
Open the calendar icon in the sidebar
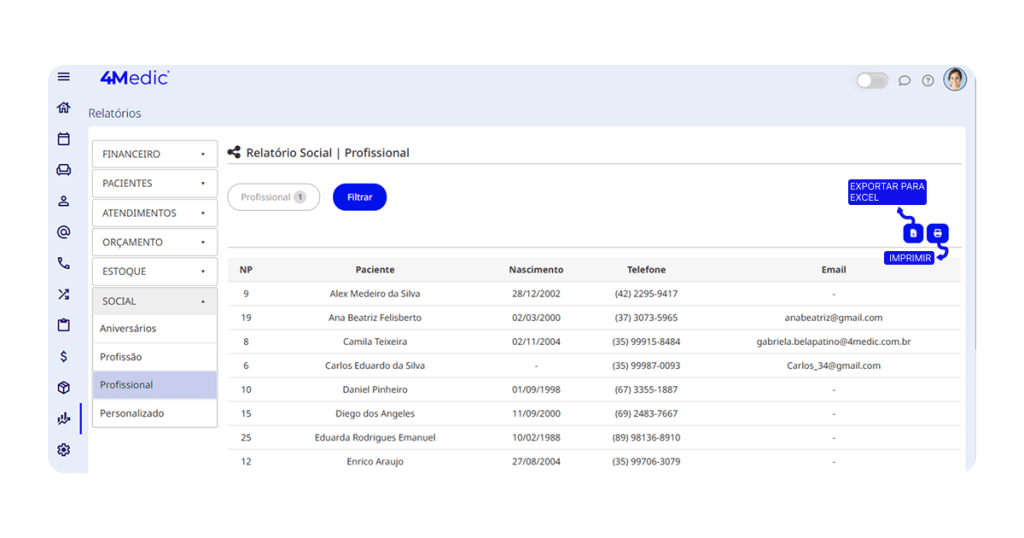(x=64, y=139)
